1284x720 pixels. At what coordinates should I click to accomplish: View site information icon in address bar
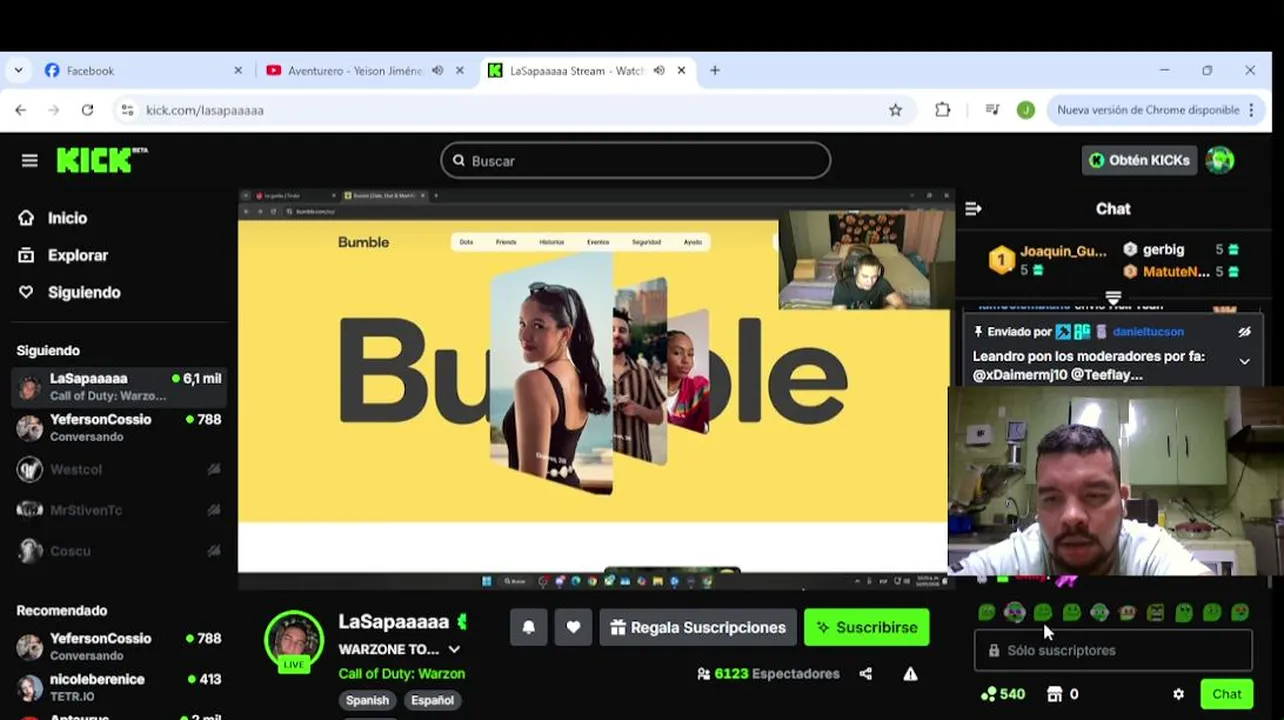(x=127, y=110)
